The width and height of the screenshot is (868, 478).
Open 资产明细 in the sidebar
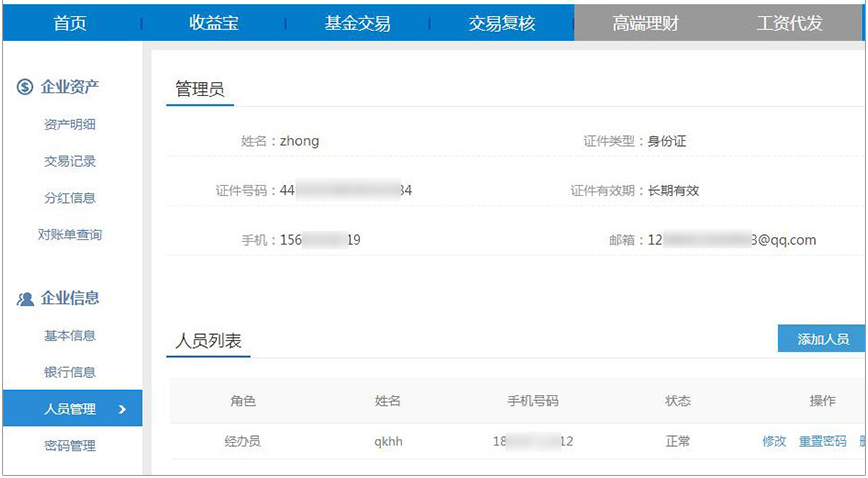click(x=70, y=125)
